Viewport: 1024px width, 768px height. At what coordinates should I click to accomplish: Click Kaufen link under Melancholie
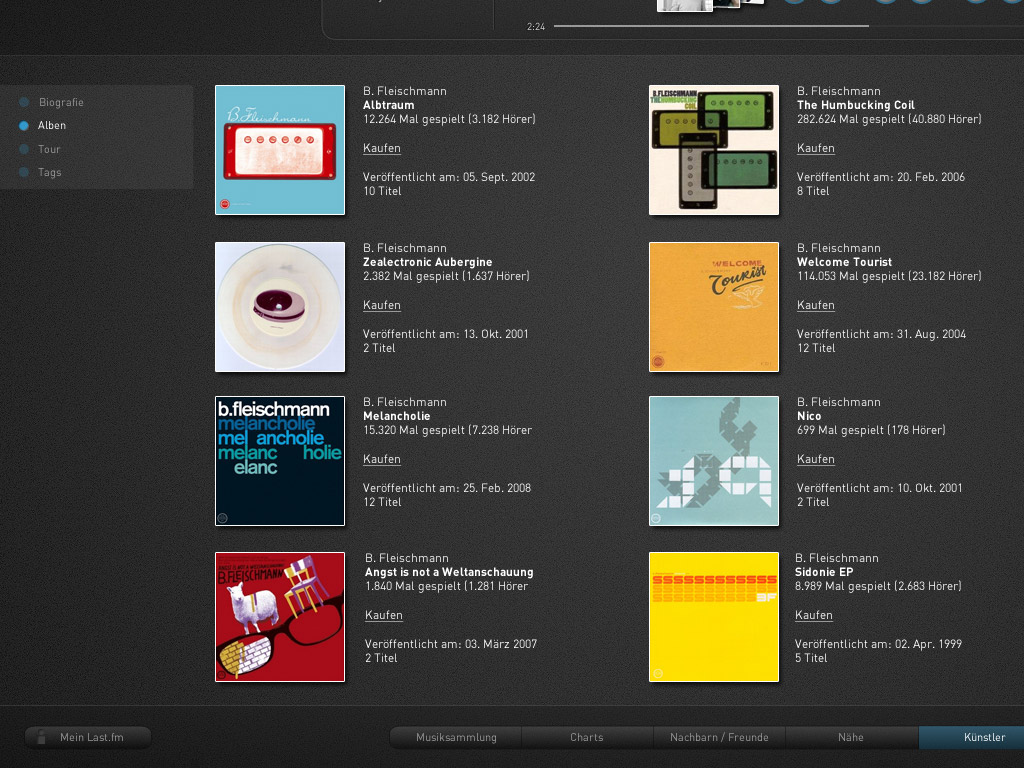(382, 459)
